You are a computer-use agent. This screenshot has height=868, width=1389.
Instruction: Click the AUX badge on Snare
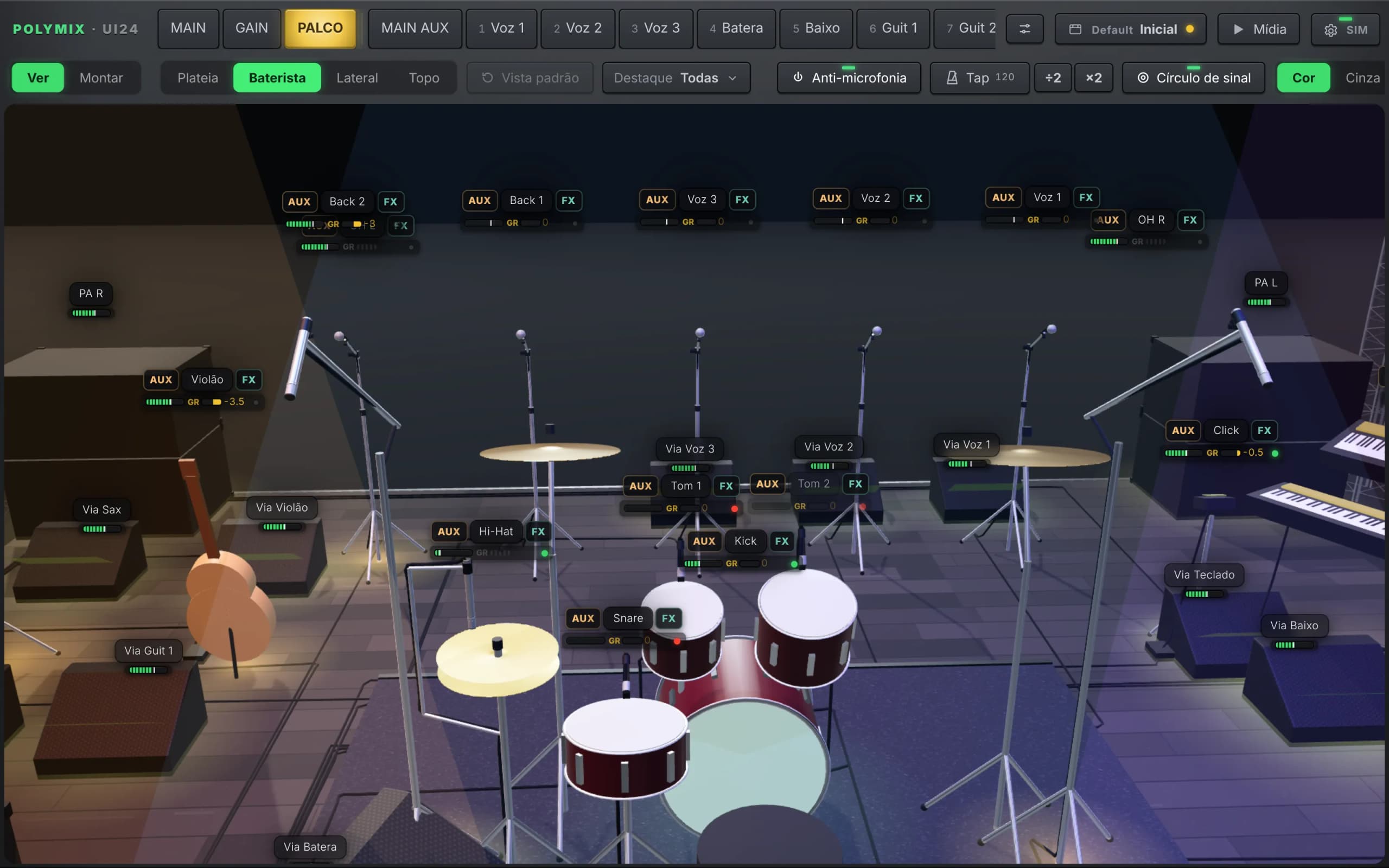583,618
